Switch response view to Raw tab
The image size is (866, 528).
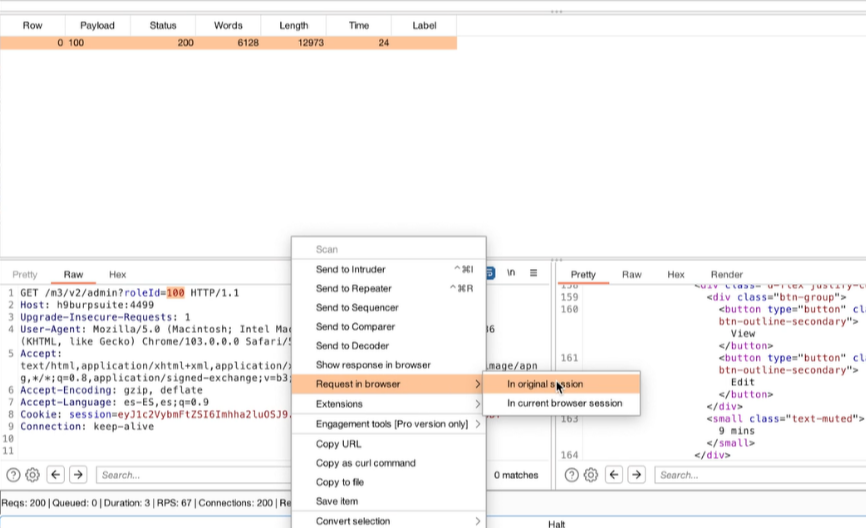(631, 274)
